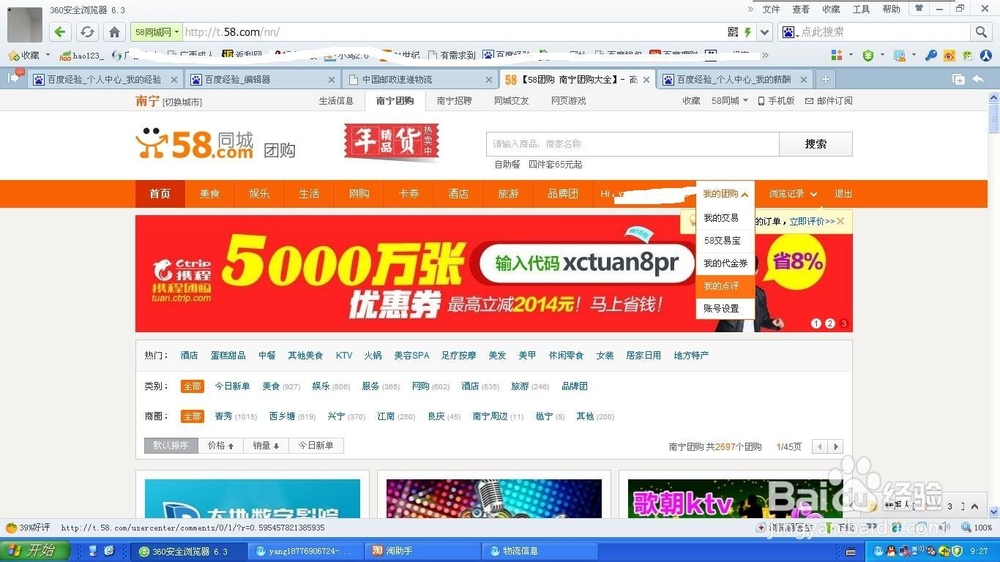This screenshot has width=1000, height=562.
Task: Select 全部 in 商圈 filter row
Action: click(192, 417)
